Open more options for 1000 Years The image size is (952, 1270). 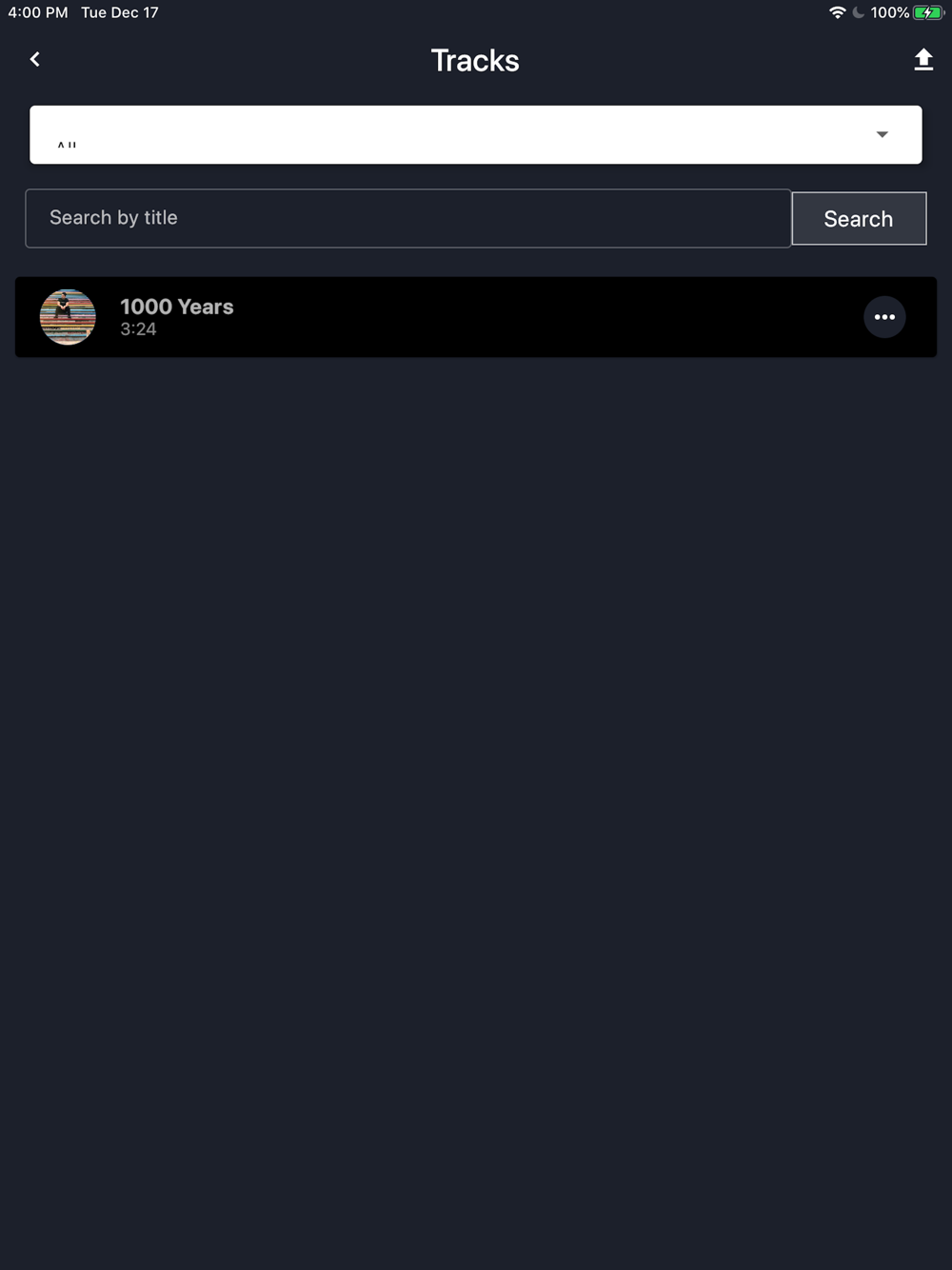pyautogui.click(x=884, y=317)
